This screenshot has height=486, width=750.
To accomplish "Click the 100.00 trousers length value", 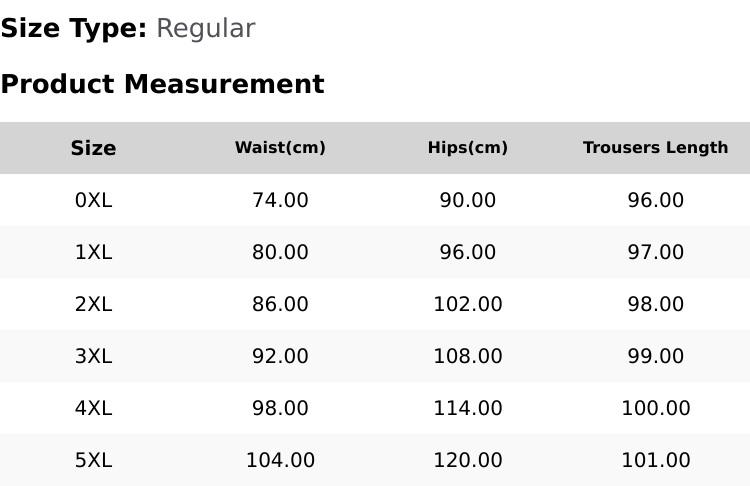I will tap(656, 409).
